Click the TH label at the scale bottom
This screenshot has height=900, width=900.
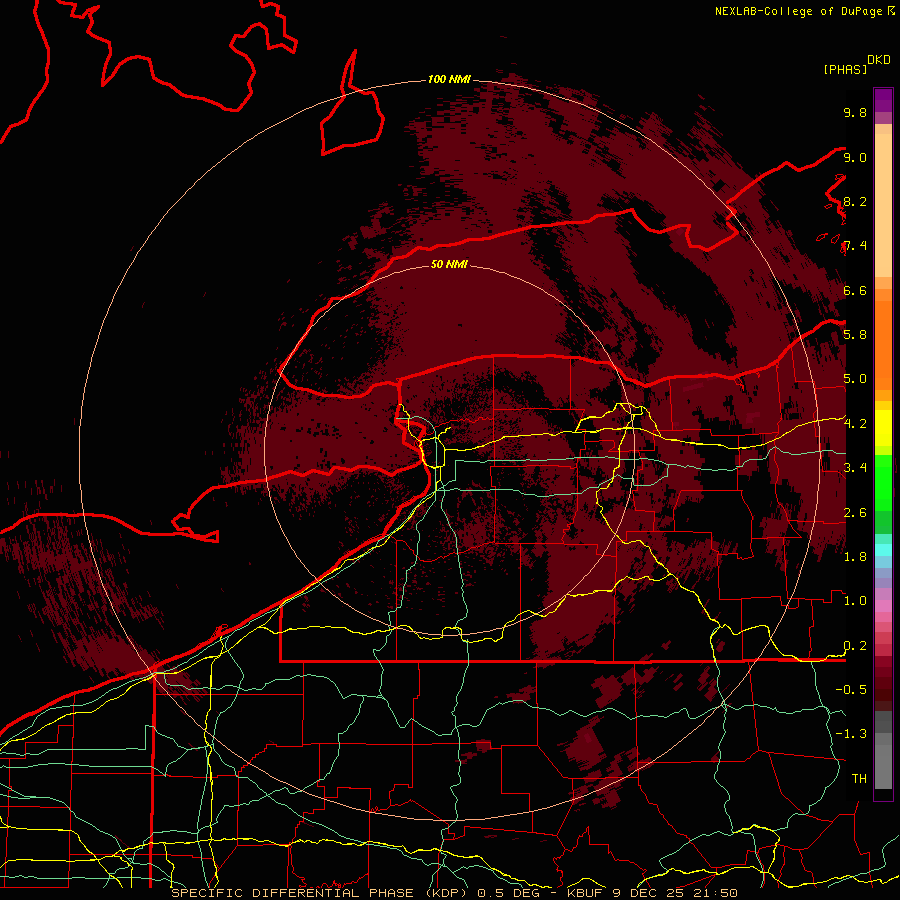tap(859, 779)
